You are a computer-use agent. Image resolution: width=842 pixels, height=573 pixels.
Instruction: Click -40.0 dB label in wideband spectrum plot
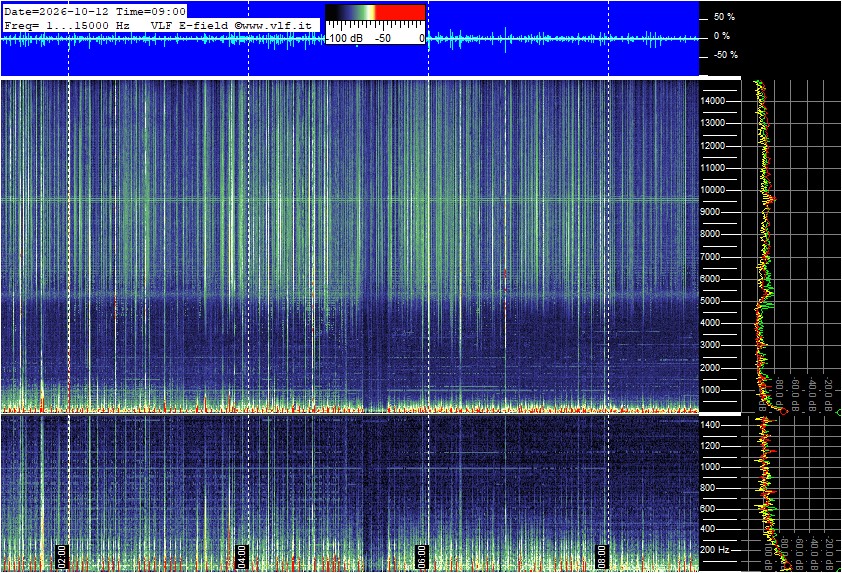pos(811,396)
